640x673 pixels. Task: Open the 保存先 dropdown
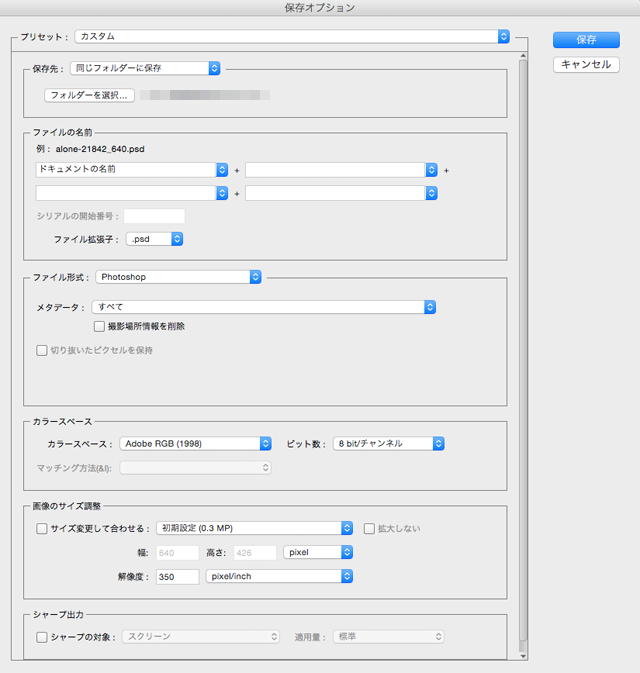pyautogui.click(x=145, y=68)
